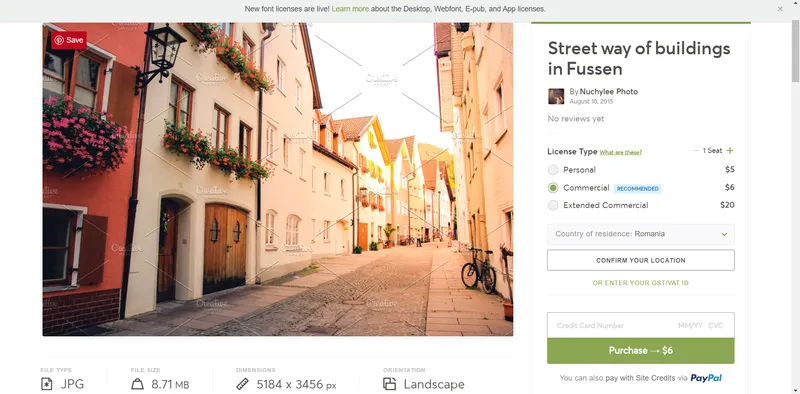The image size is (800, 394).
Task: Open the What are these? link
Action: pos(620,152)
